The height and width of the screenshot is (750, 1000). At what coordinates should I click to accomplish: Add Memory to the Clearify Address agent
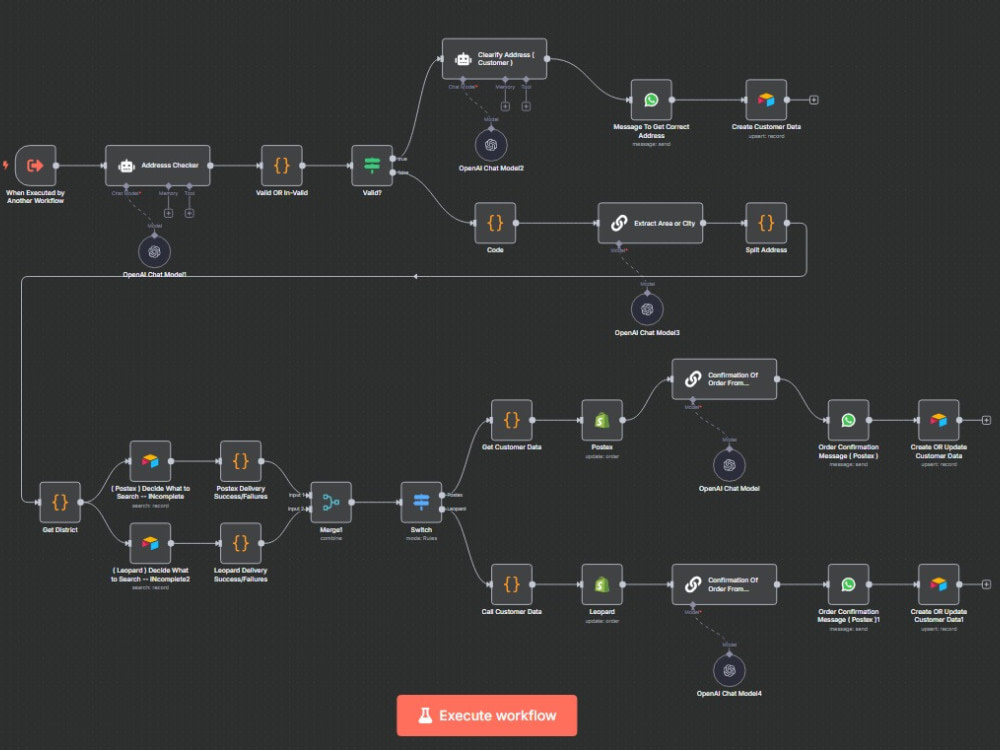point(505,107)
